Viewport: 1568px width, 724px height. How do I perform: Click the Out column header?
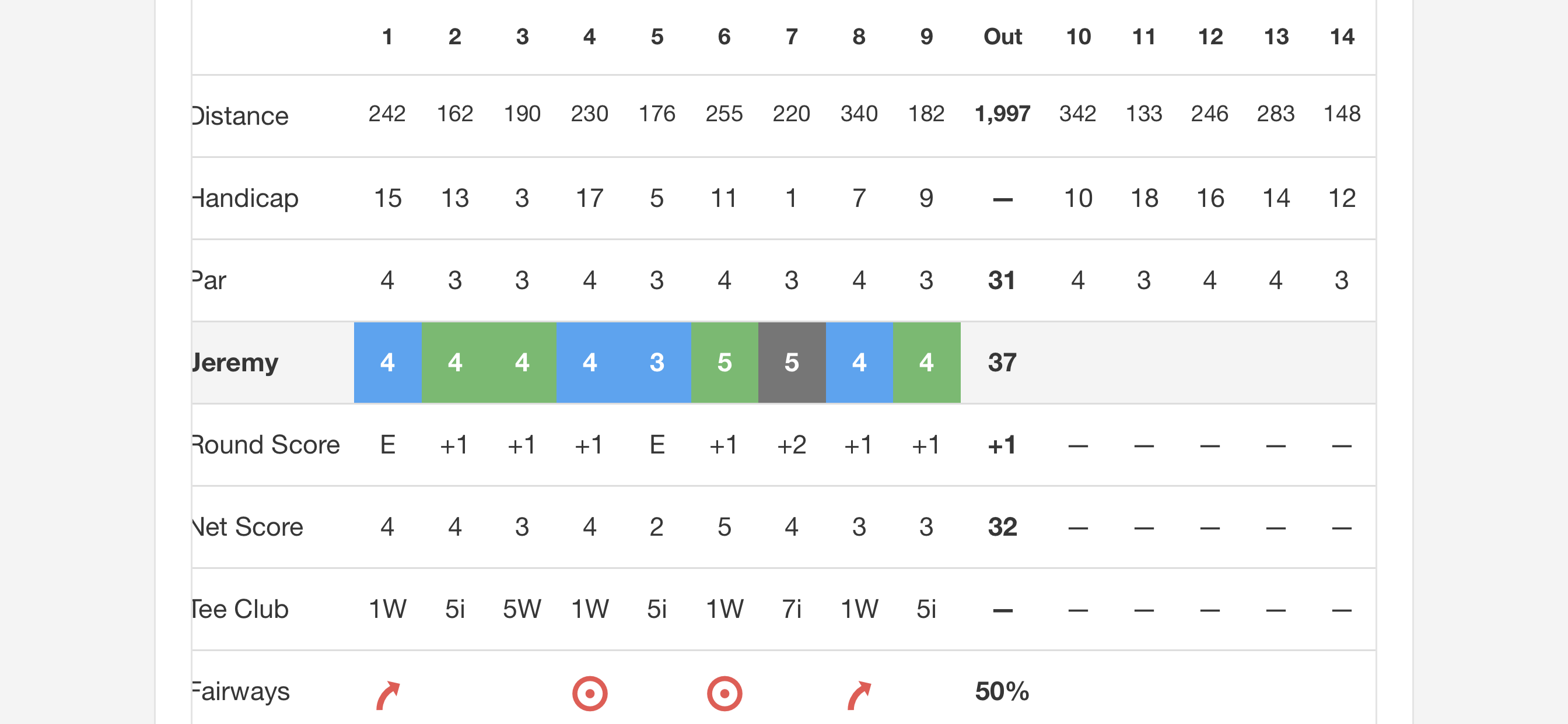point(1003,37)
